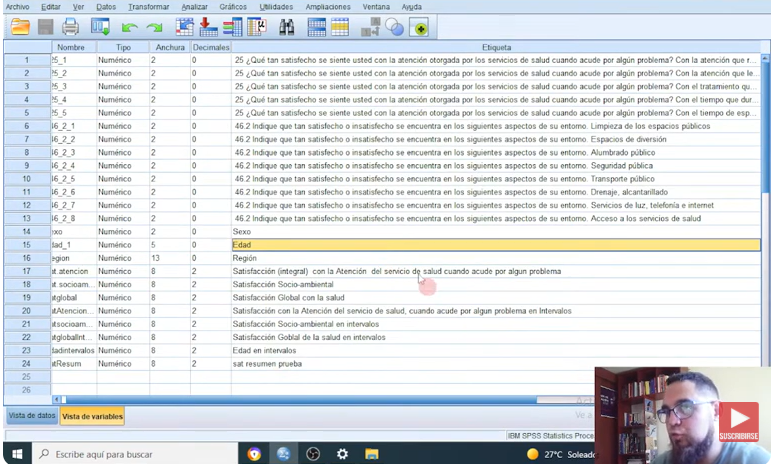
Task: Click the 'Edad en intervalos' label cell
Action: (496, 350)
